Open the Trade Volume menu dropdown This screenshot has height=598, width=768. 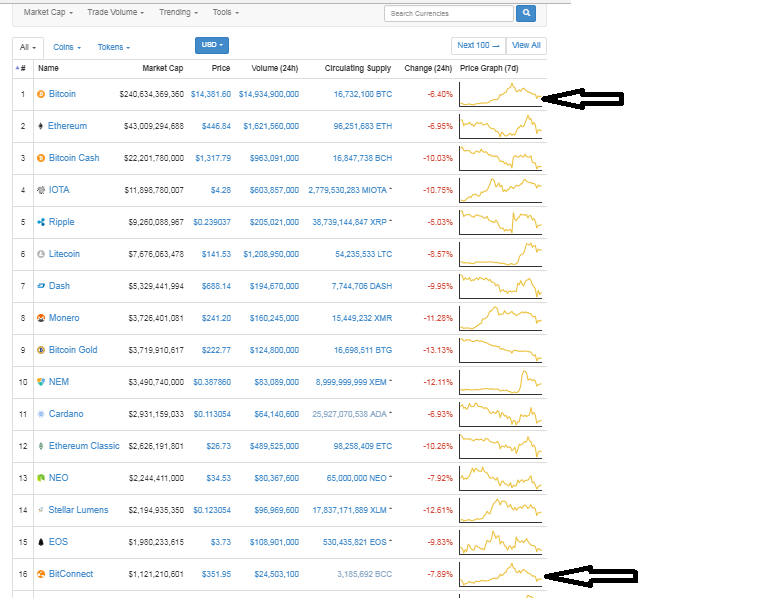(x=116, y=12)
